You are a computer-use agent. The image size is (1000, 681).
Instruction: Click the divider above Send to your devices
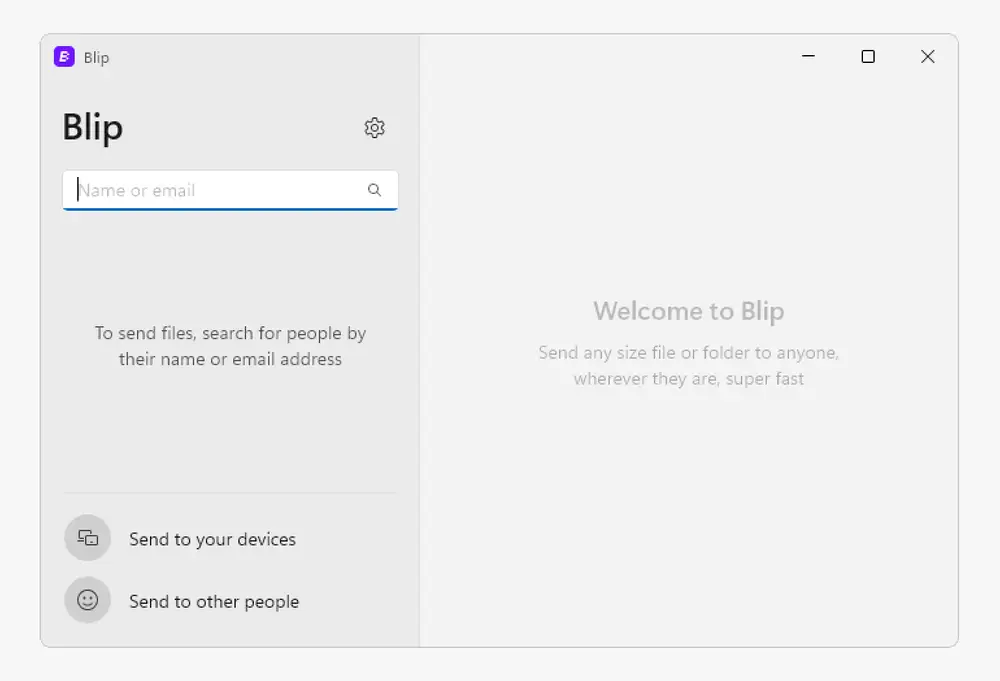(x=230, y=493)
